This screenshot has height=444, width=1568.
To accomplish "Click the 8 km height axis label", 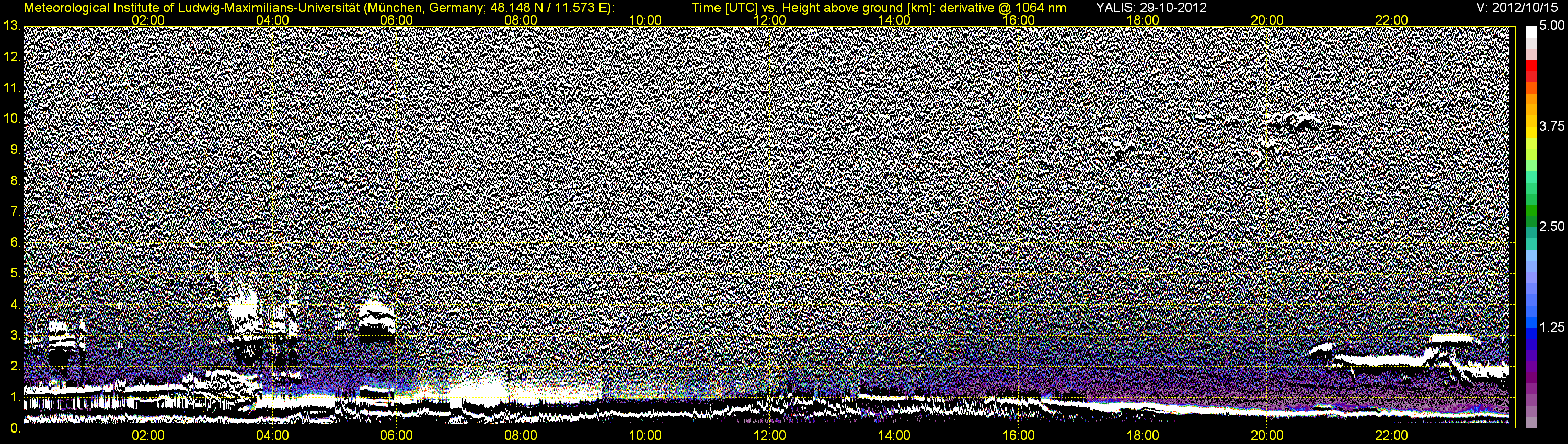I will pos(15,181).
